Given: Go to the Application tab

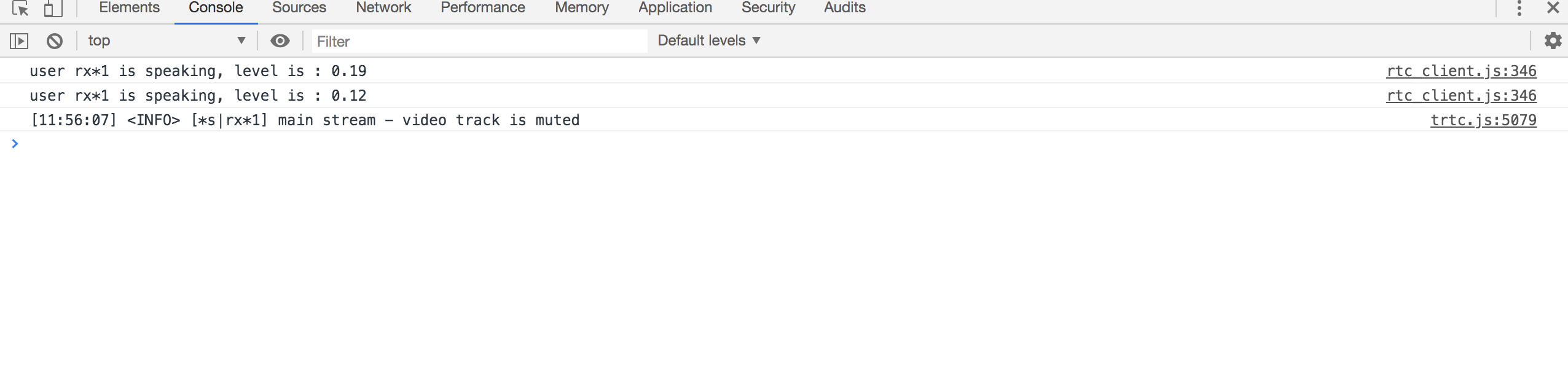Looking at the screenshot, I should tap(675, 8).
